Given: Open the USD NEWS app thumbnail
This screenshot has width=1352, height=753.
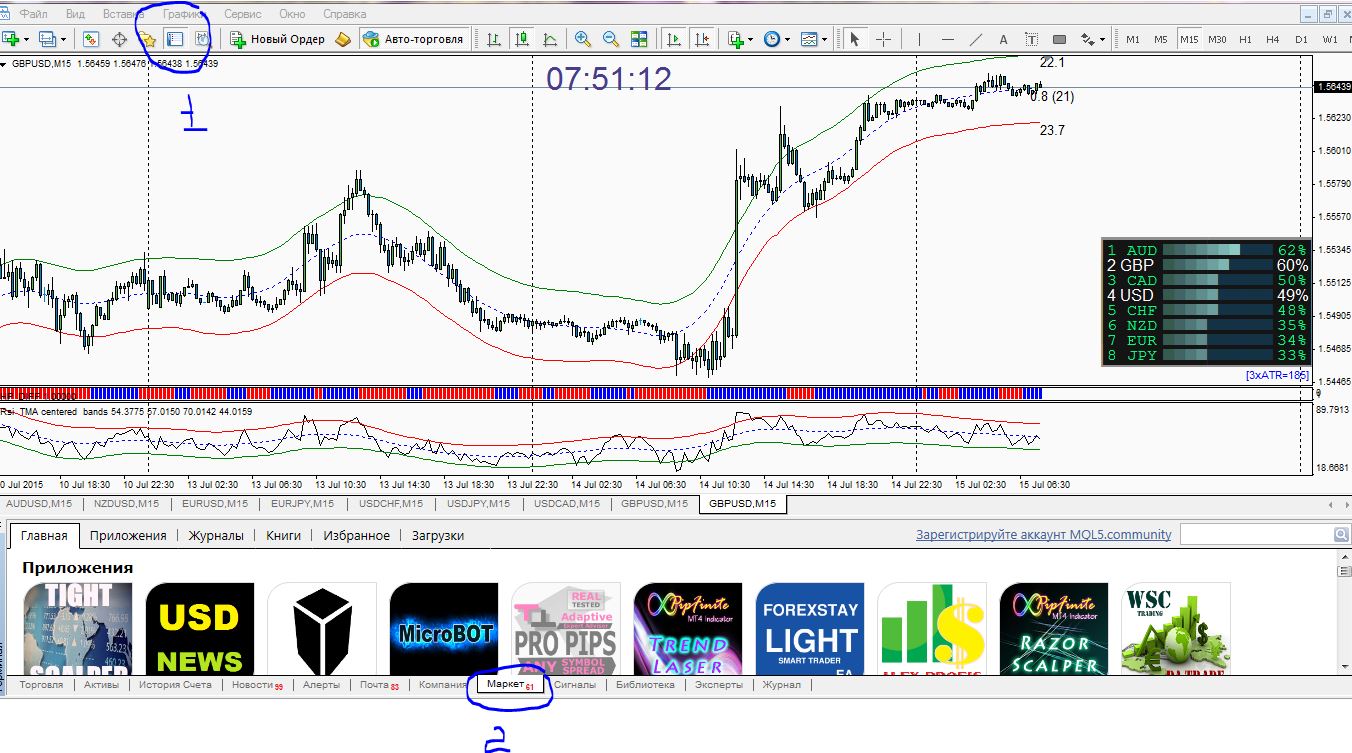Looking at the screenshot, I should coord(200,629).
